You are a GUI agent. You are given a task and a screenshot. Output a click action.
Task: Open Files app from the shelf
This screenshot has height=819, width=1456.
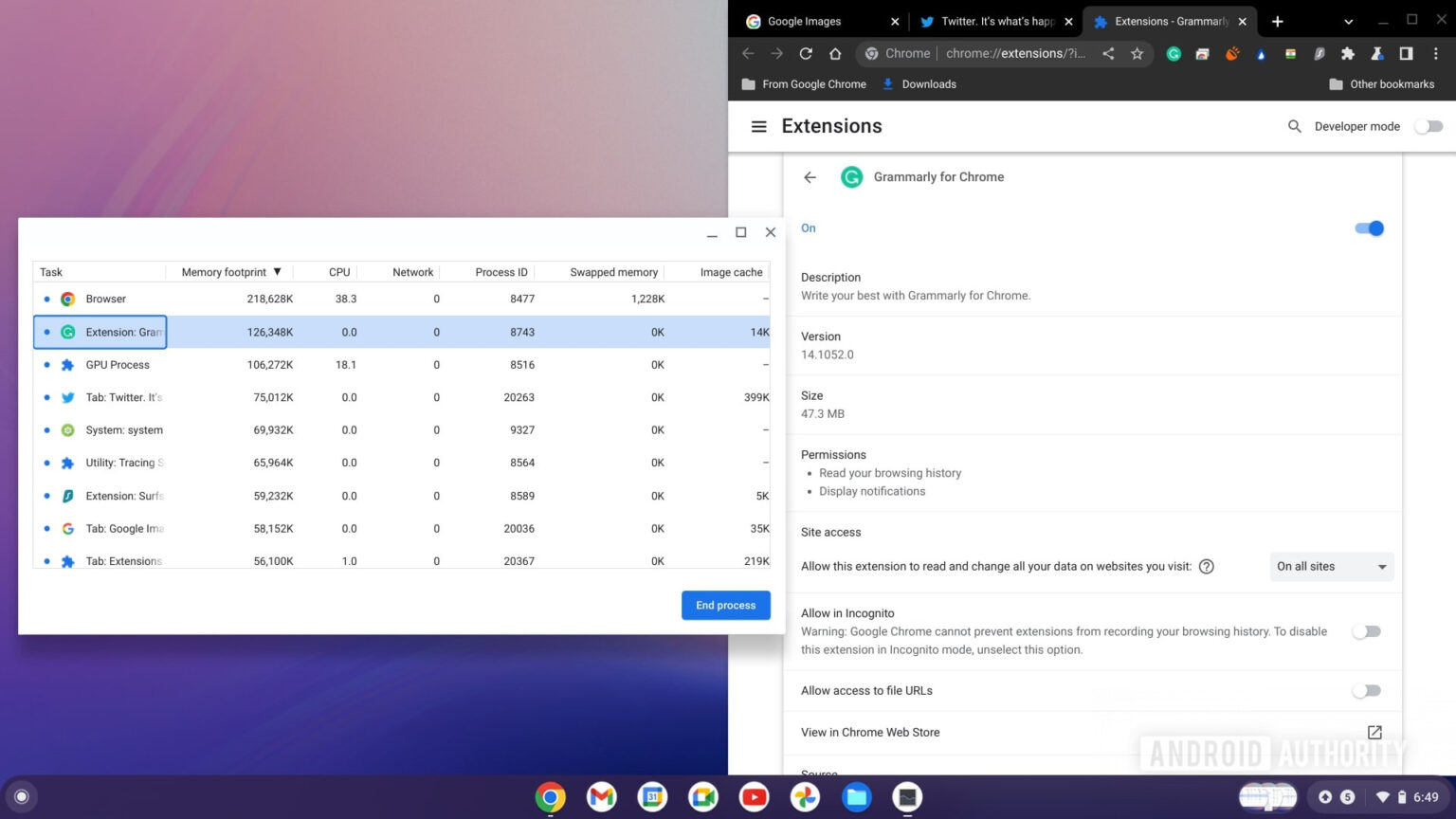click(x=857, y=797)
